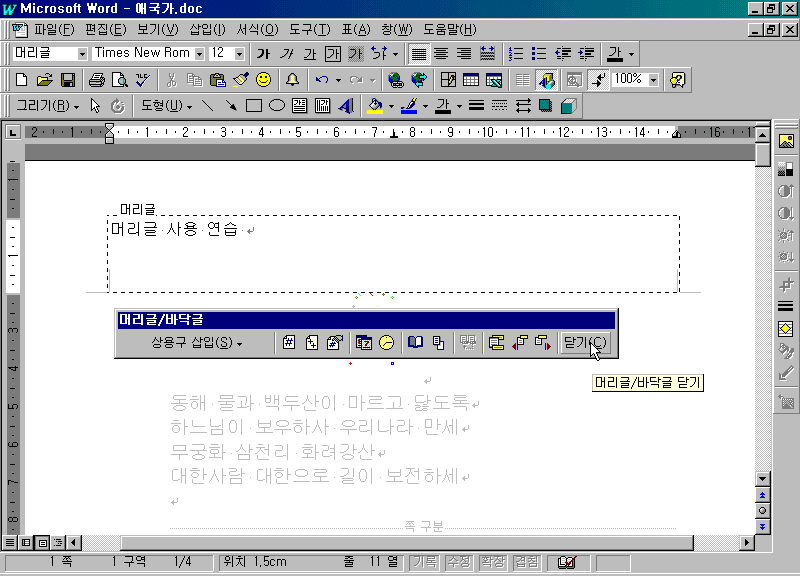This screenshot has width=800, height=576.
Task: Toggle italic formatting
Action: [x=287, y=54]
